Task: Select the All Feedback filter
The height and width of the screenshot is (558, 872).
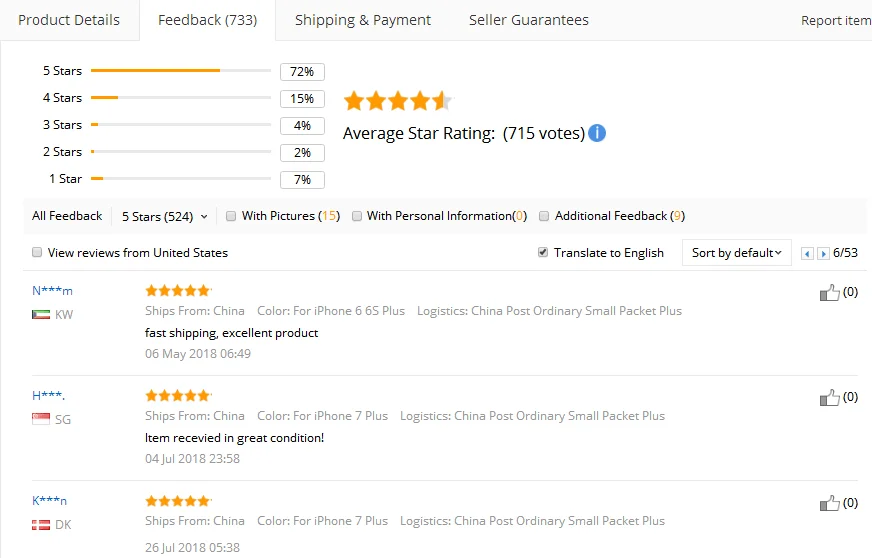Action: (x=67, y=216)
